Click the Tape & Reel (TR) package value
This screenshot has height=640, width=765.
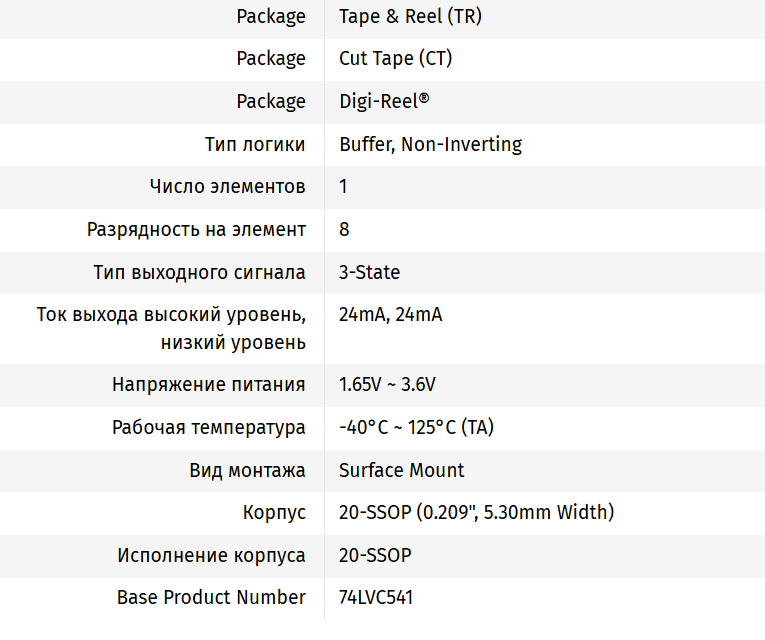click(411, 16)
